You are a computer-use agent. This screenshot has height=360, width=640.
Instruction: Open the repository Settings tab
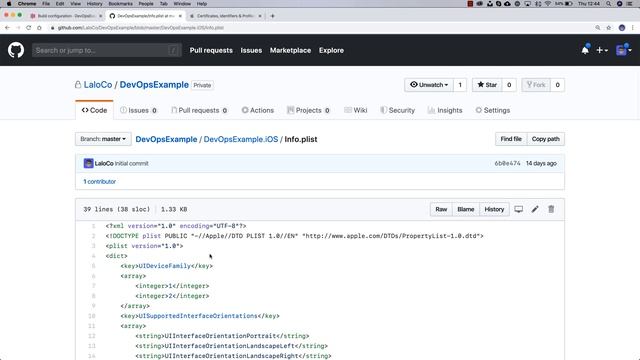coord(493,110)
